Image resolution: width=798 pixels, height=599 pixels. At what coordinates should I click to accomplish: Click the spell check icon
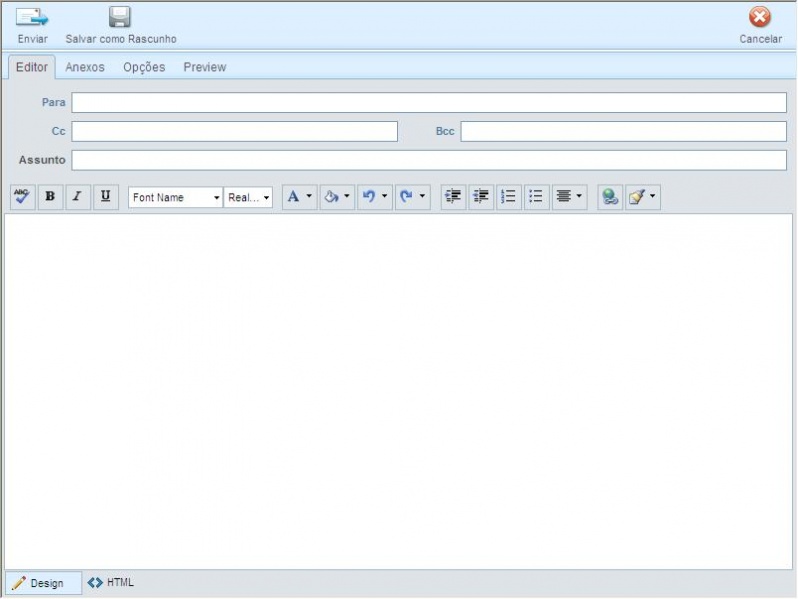click(21, 197)
